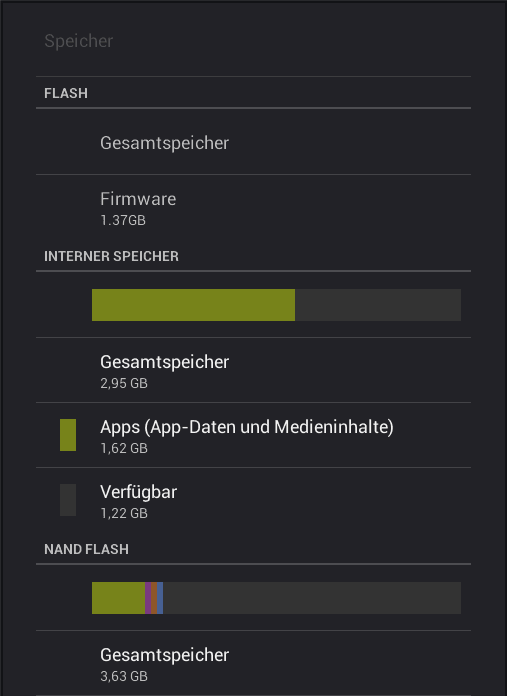Click blue segment of NAND Flash bar
Image resolution: width=507 pixels, height=696 pixels.
160,598
